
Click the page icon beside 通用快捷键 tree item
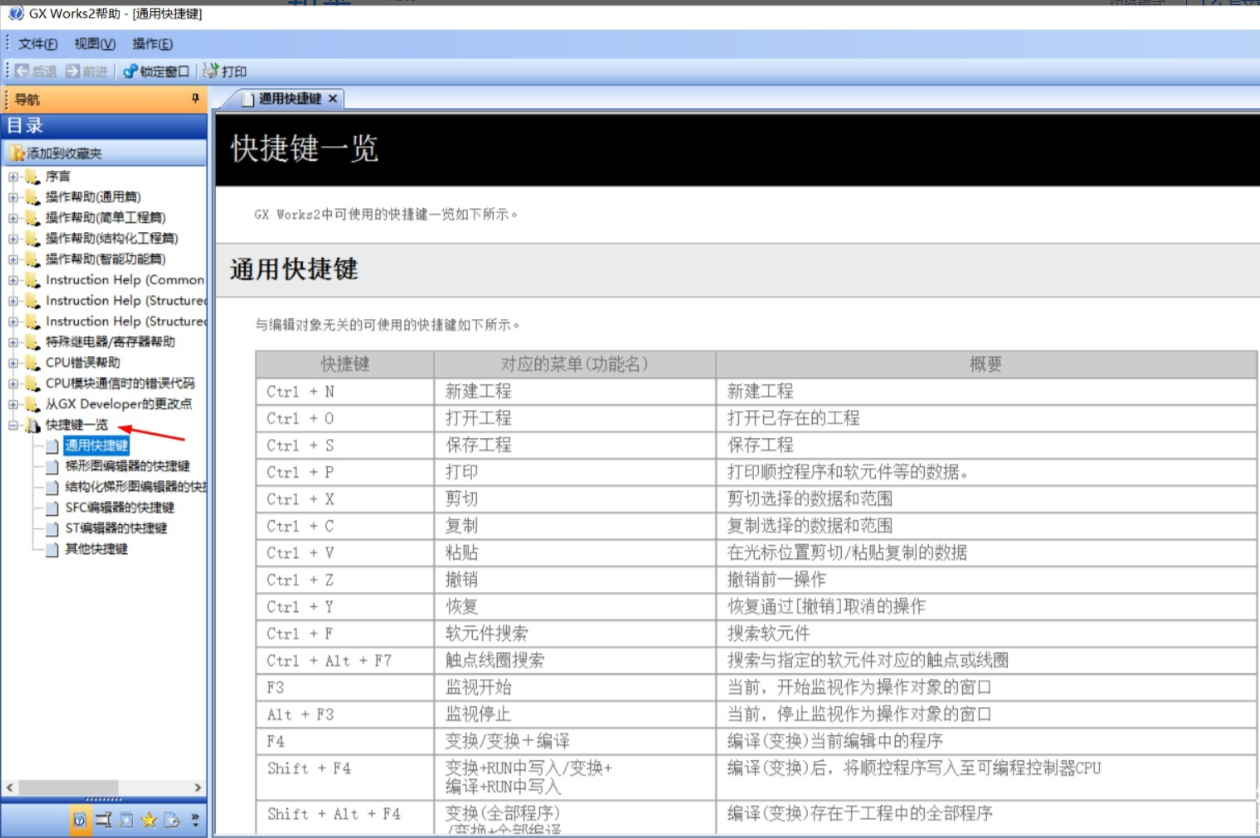click(x=52, y=446)
